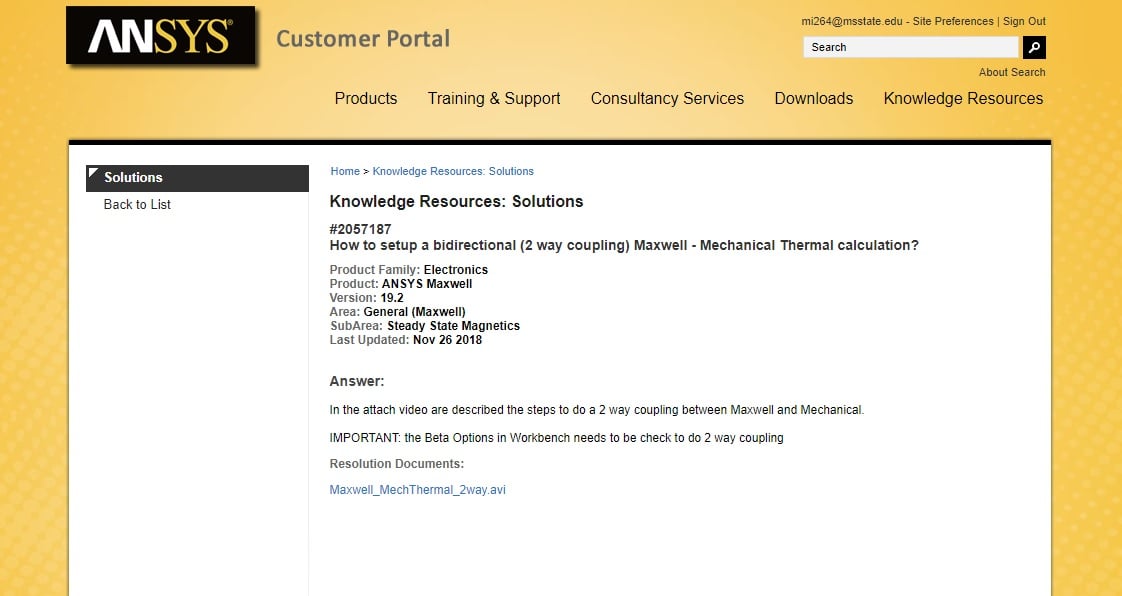Click SubArea Steady State Magnetics line

(x=425, y=326)
